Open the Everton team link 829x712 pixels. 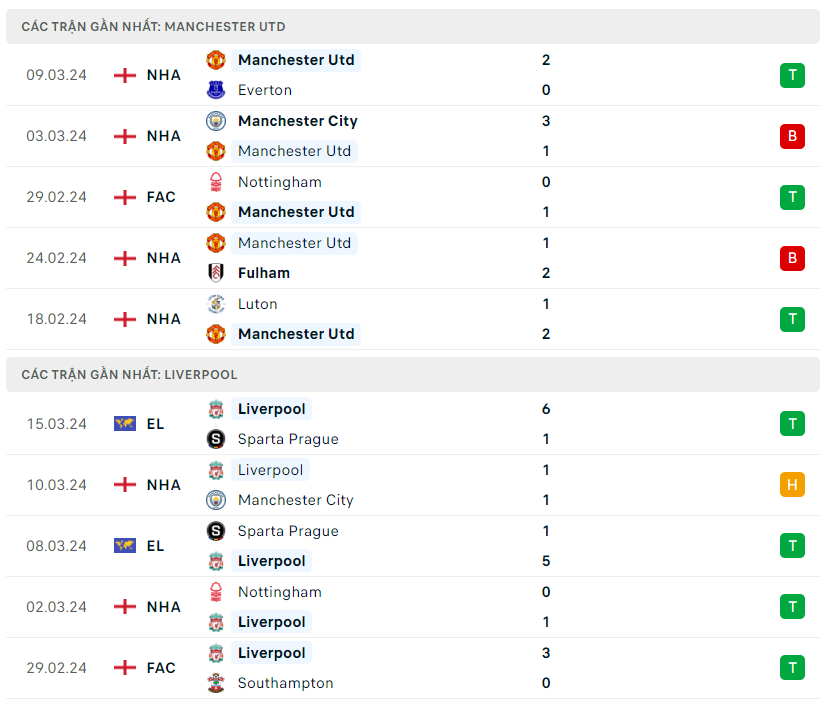coord(265,90)
